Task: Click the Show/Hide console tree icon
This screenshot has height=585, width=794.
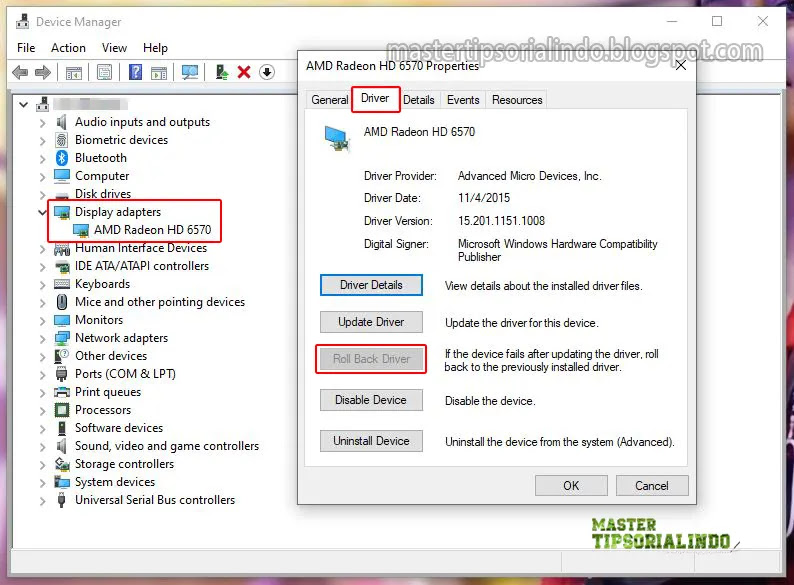Action: click(x=73, y=72)
